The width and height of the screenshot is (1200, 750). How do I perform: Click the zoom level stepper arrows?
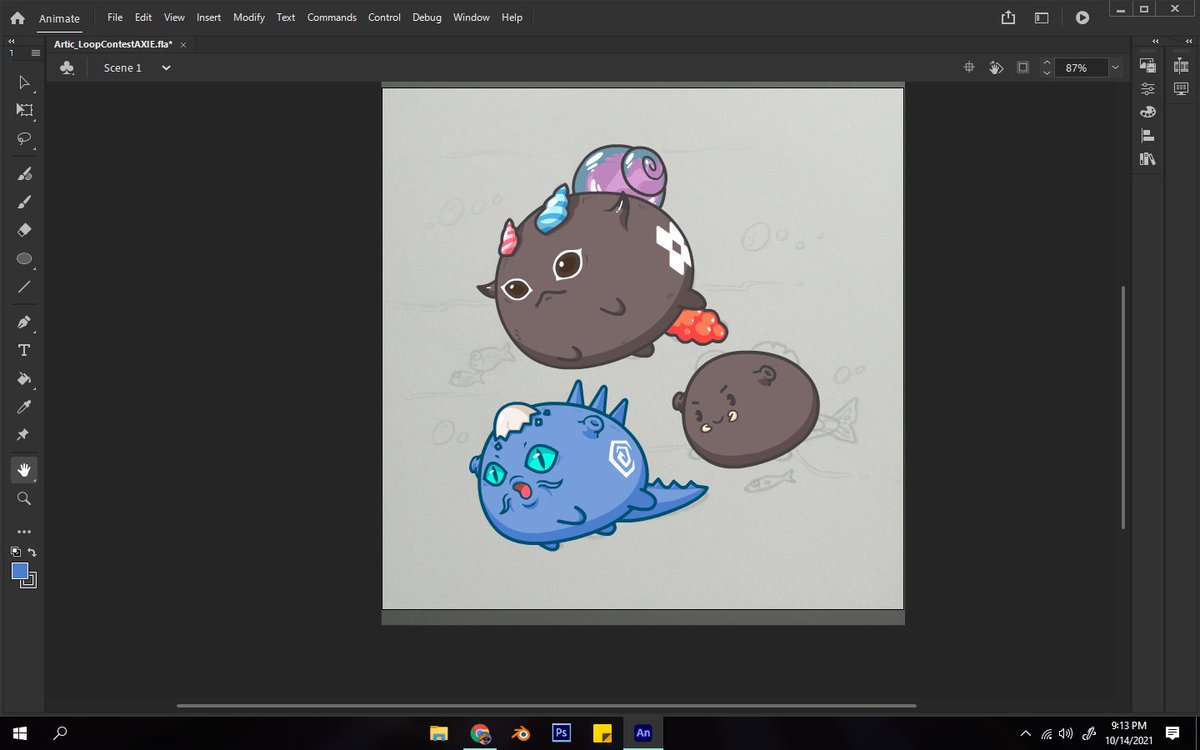[x=1047, y=68]
